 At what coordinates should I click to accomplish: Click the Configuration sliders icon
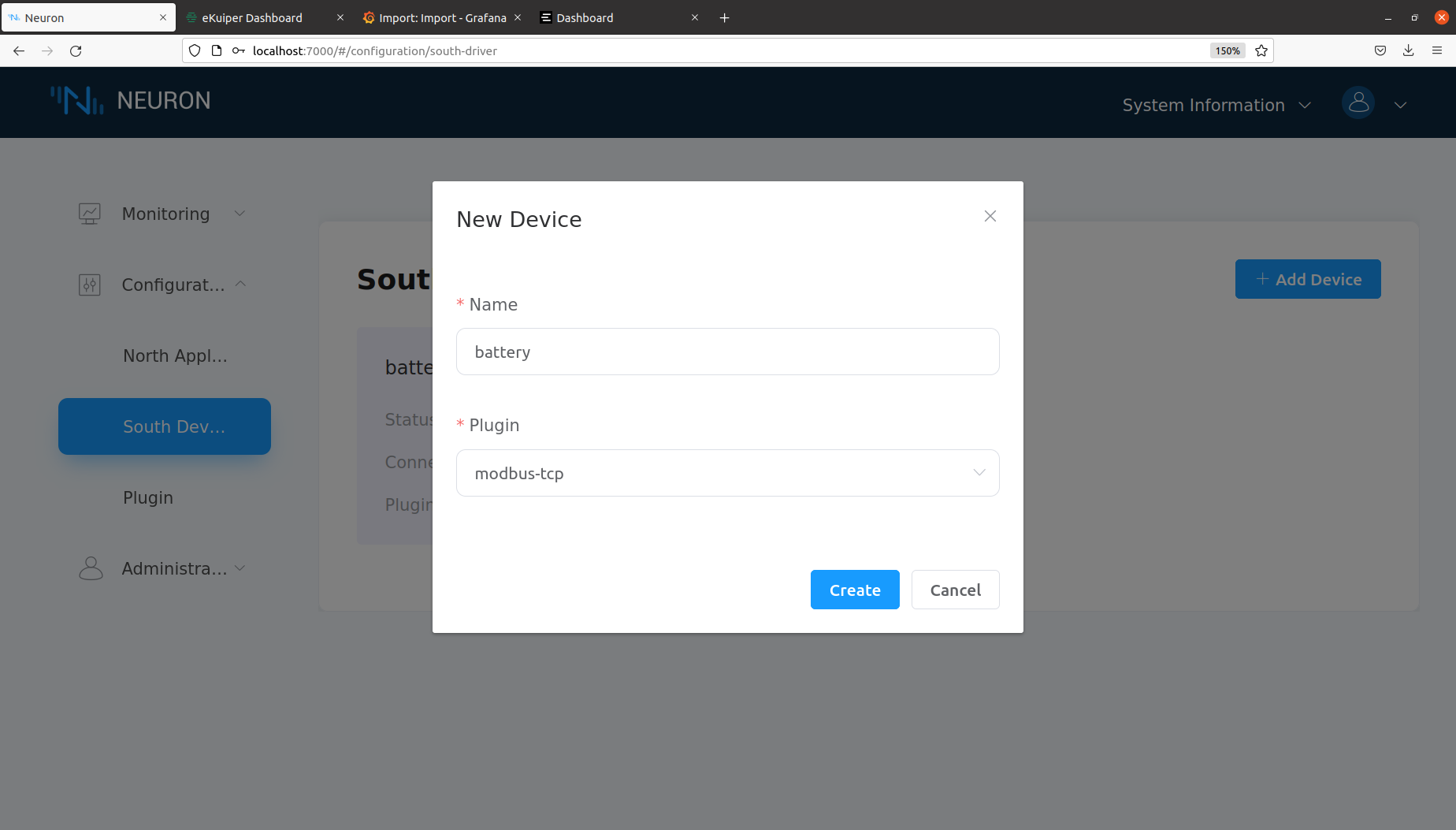90,285
